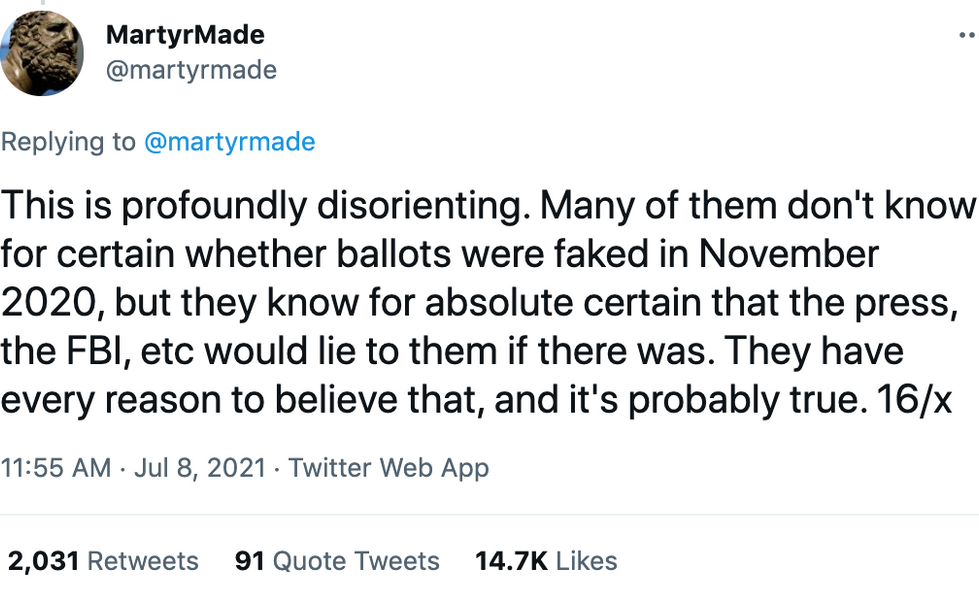Image resolution: width=979 pixels, height=602 pixels.
Task: Click the MartyrMade profile avatar
Action: [42, 53]
